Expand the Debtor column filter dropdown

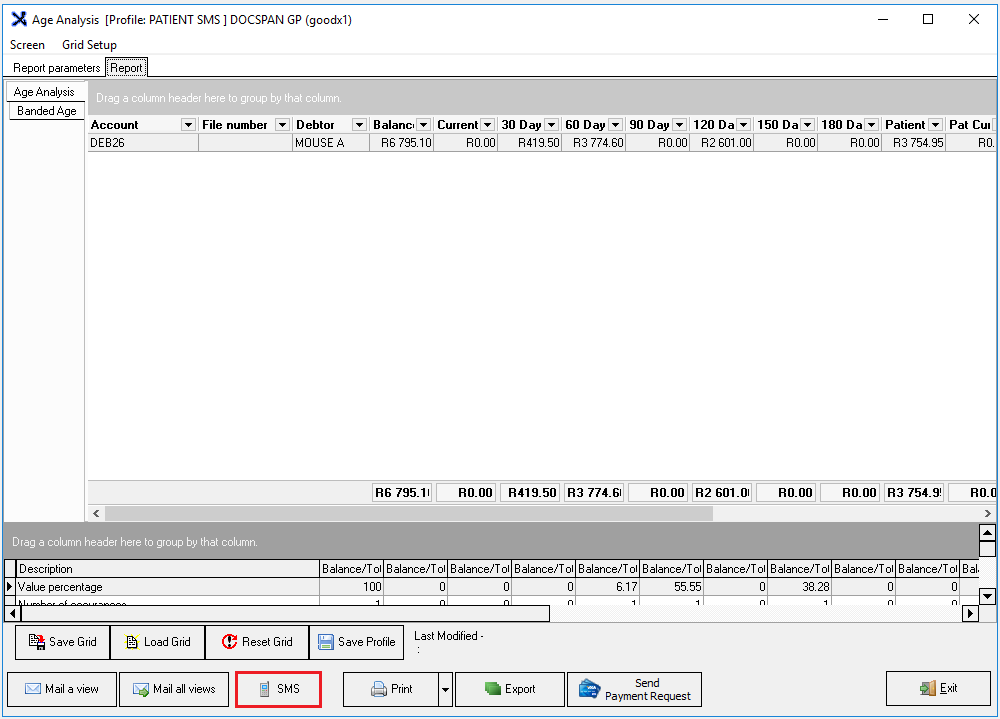(359, 125)
